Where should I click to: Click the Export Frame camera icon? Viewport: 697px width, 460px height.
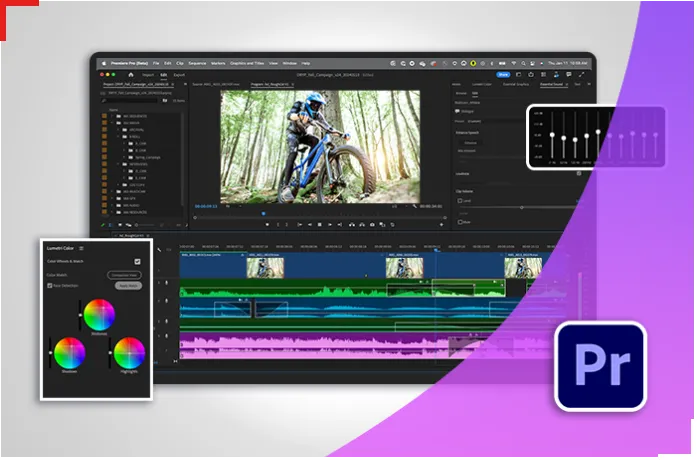pos(372,225)
